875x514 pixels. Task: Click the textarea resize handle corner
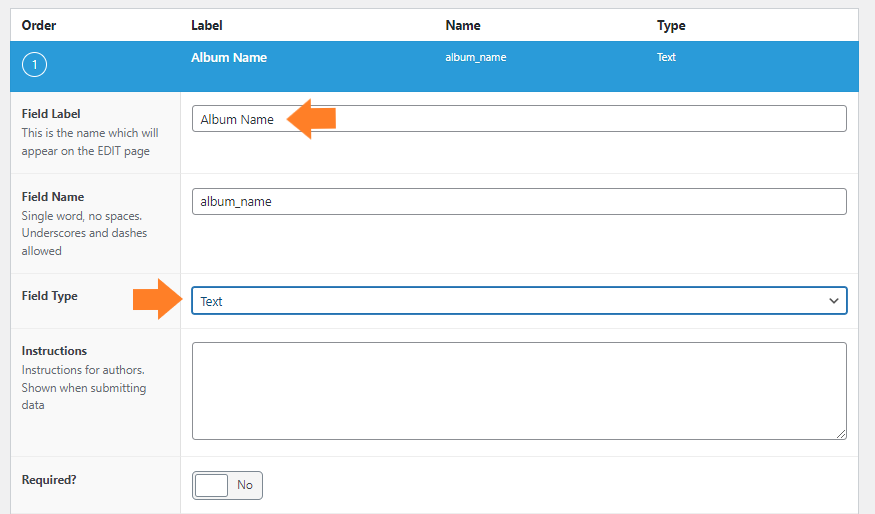click(841, 434)
